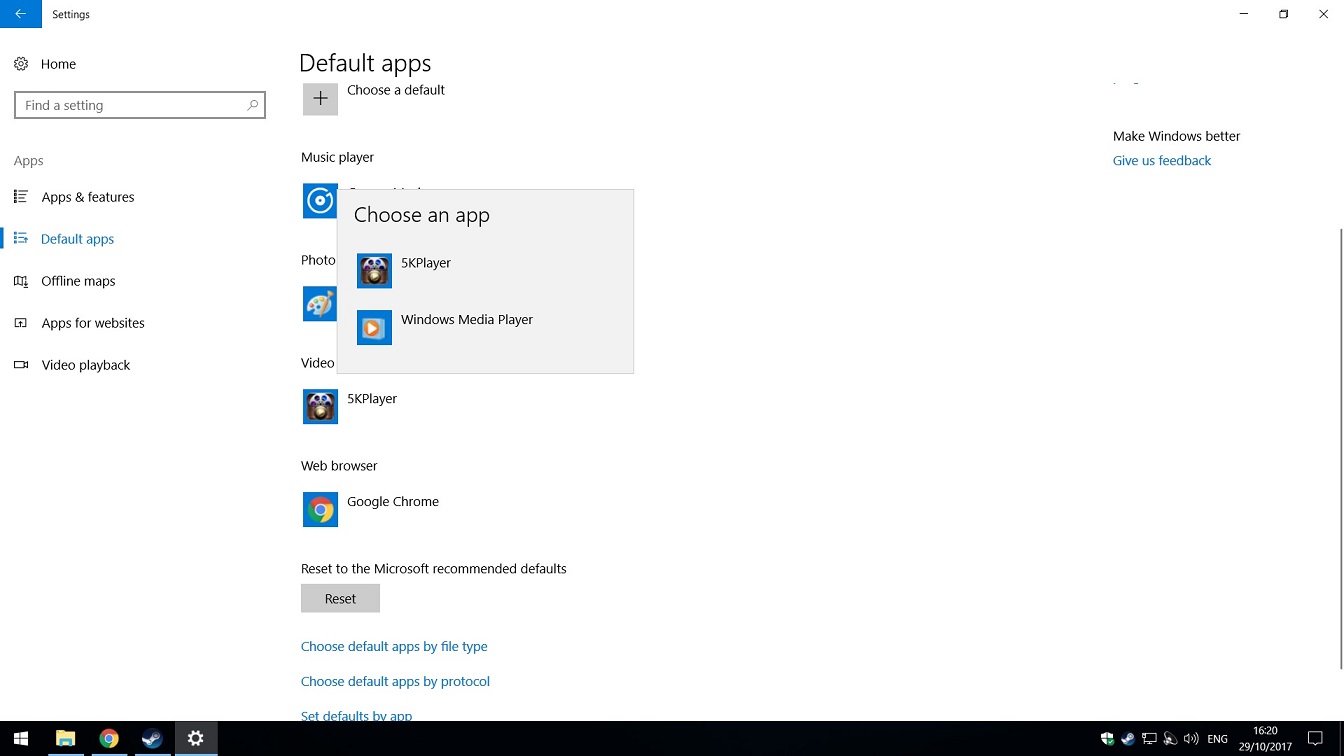
Task: Open Apps for websites settings
Action: [93, 323]
